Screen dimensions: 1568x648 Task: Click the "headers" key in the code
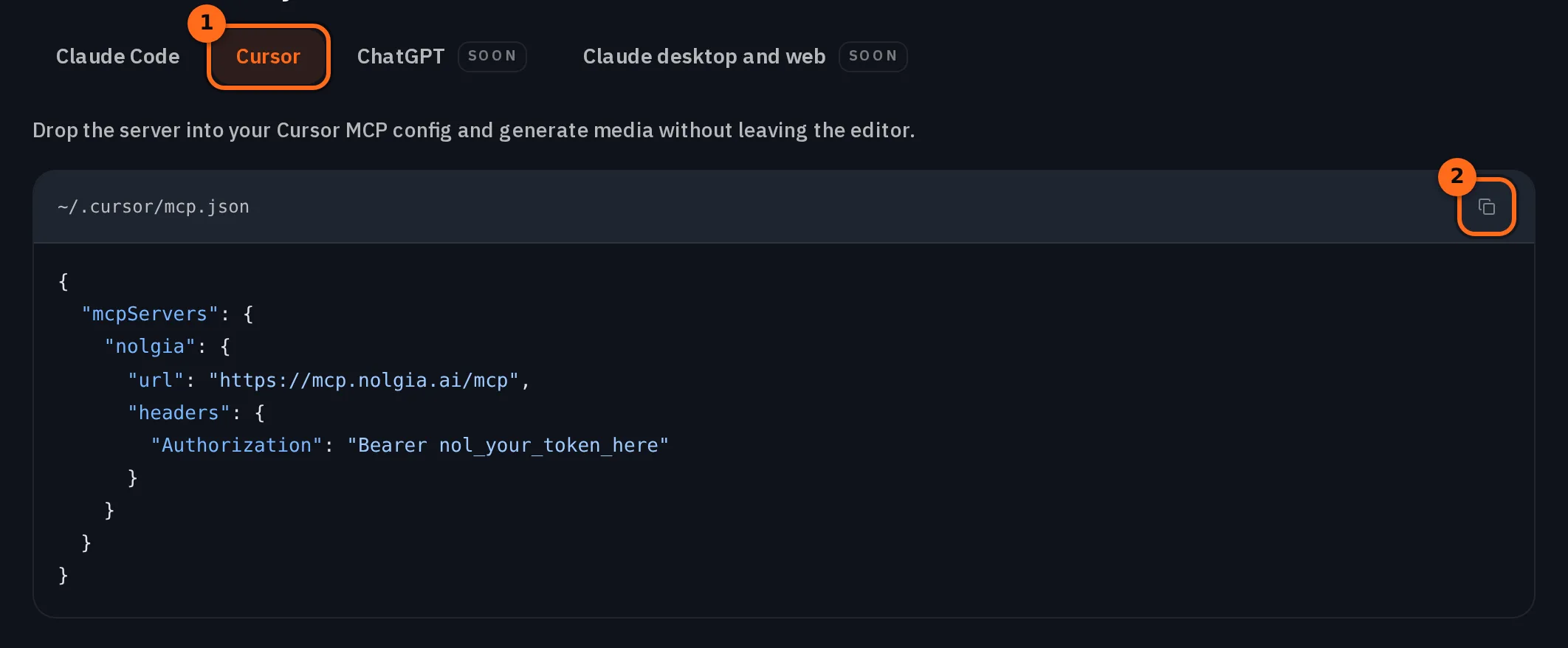[179, 413]
